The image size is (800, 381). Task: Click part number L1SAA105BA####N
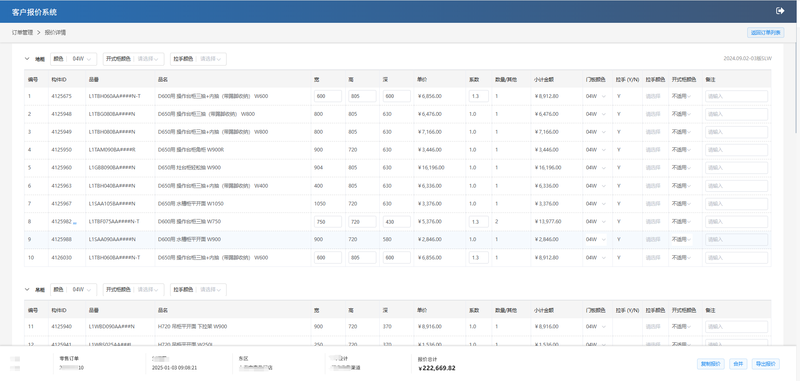[x=112, y=204]
